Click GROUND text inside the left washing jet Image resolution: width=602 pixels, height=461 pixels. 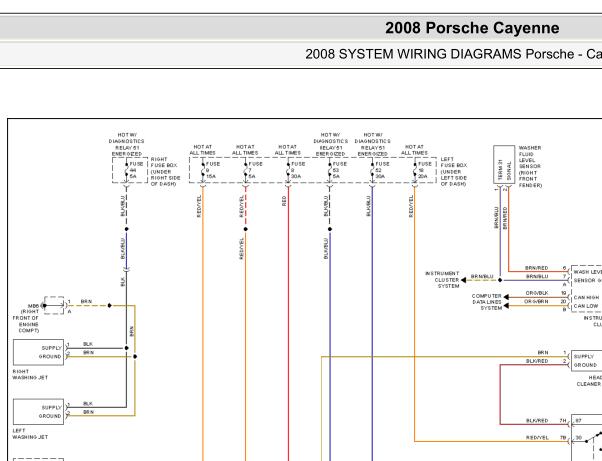pos(50,416)
